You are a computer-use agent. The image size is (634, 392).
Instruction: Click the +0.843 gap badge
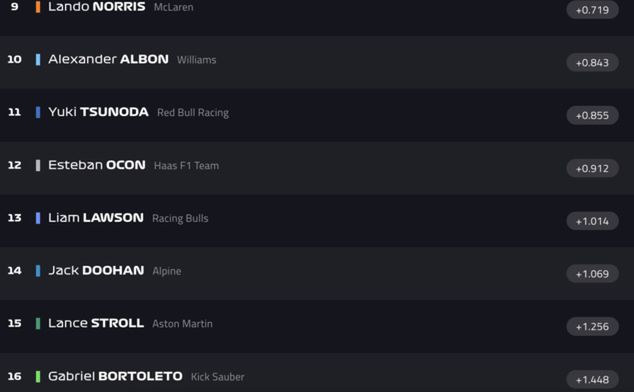click(592, 63)
